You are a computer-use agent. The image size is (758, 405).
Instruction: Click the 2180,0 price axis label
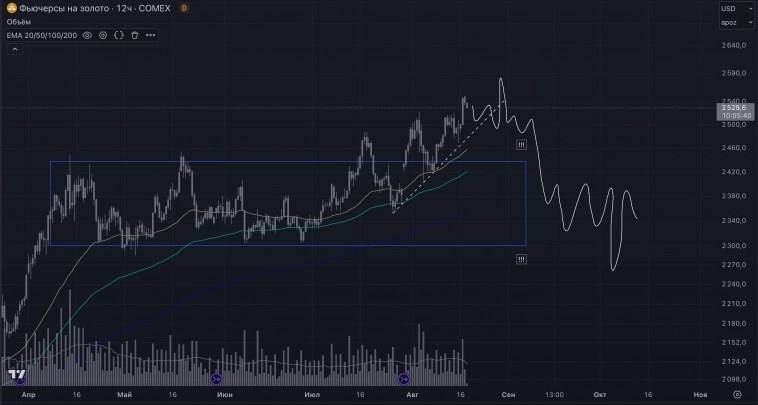click(x=734, y=323)
